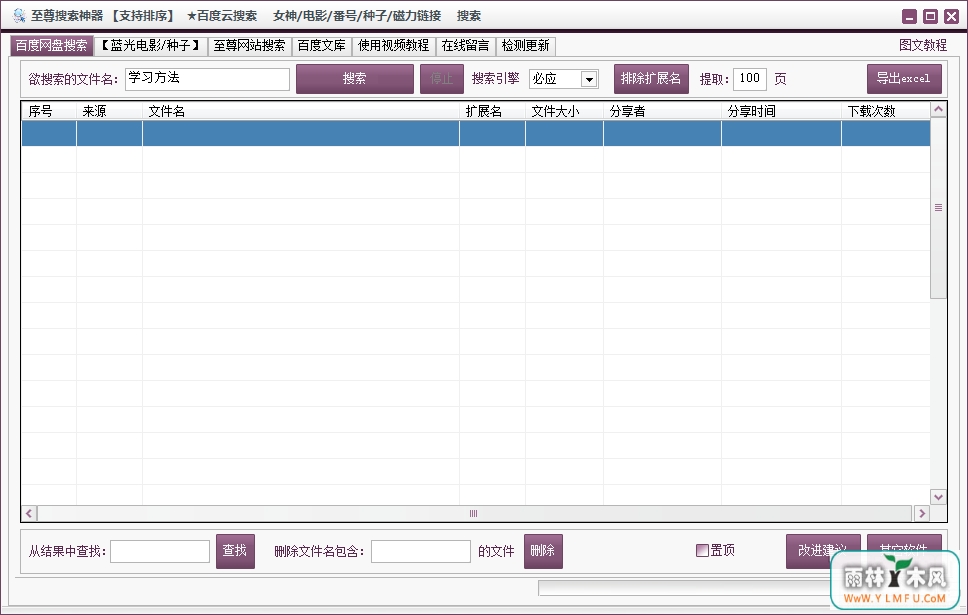Select the highlighted first result row
Viewport: 968px width, 615px height.
tap(476, 133)
